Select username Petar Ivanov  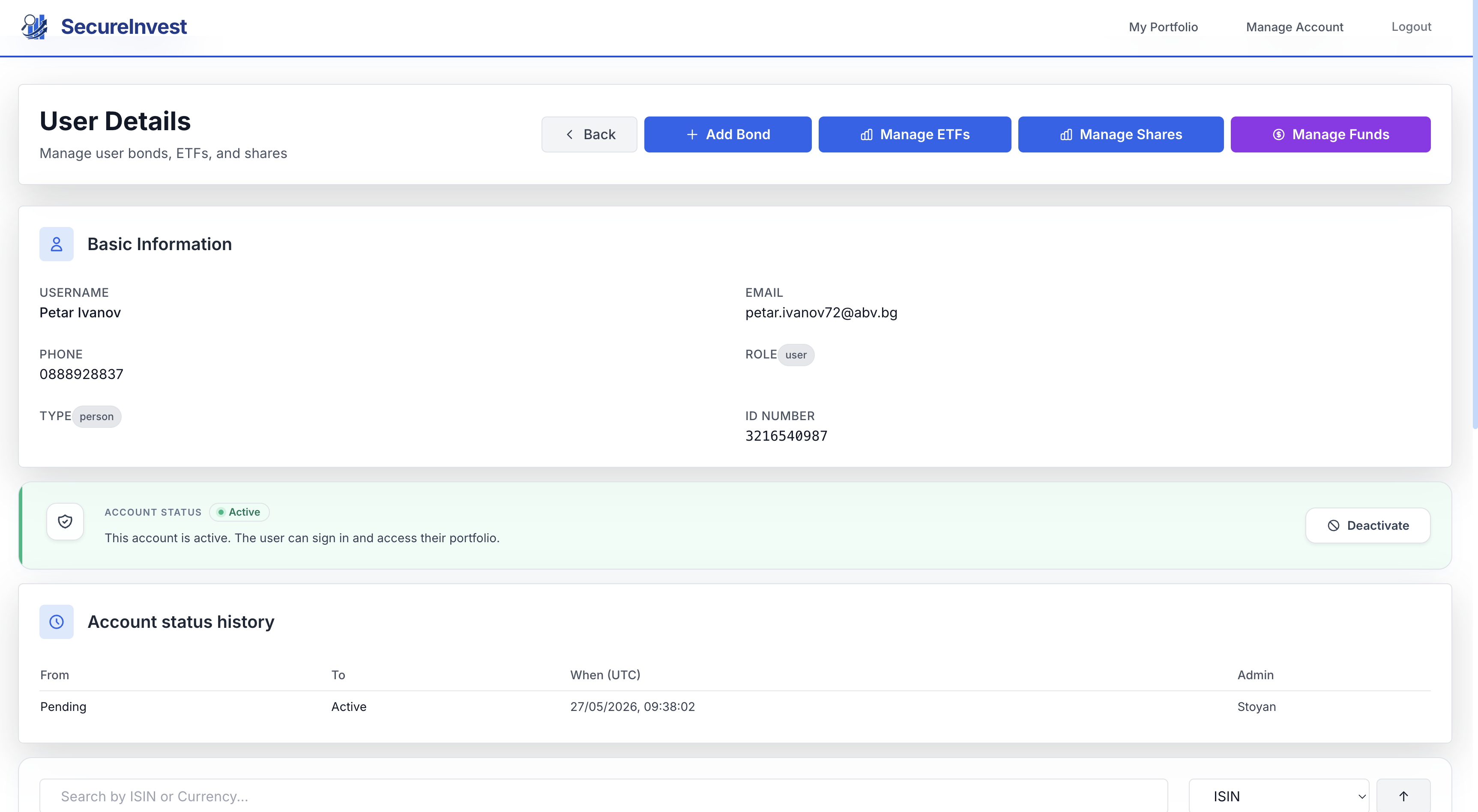click(x=81, y=313)
